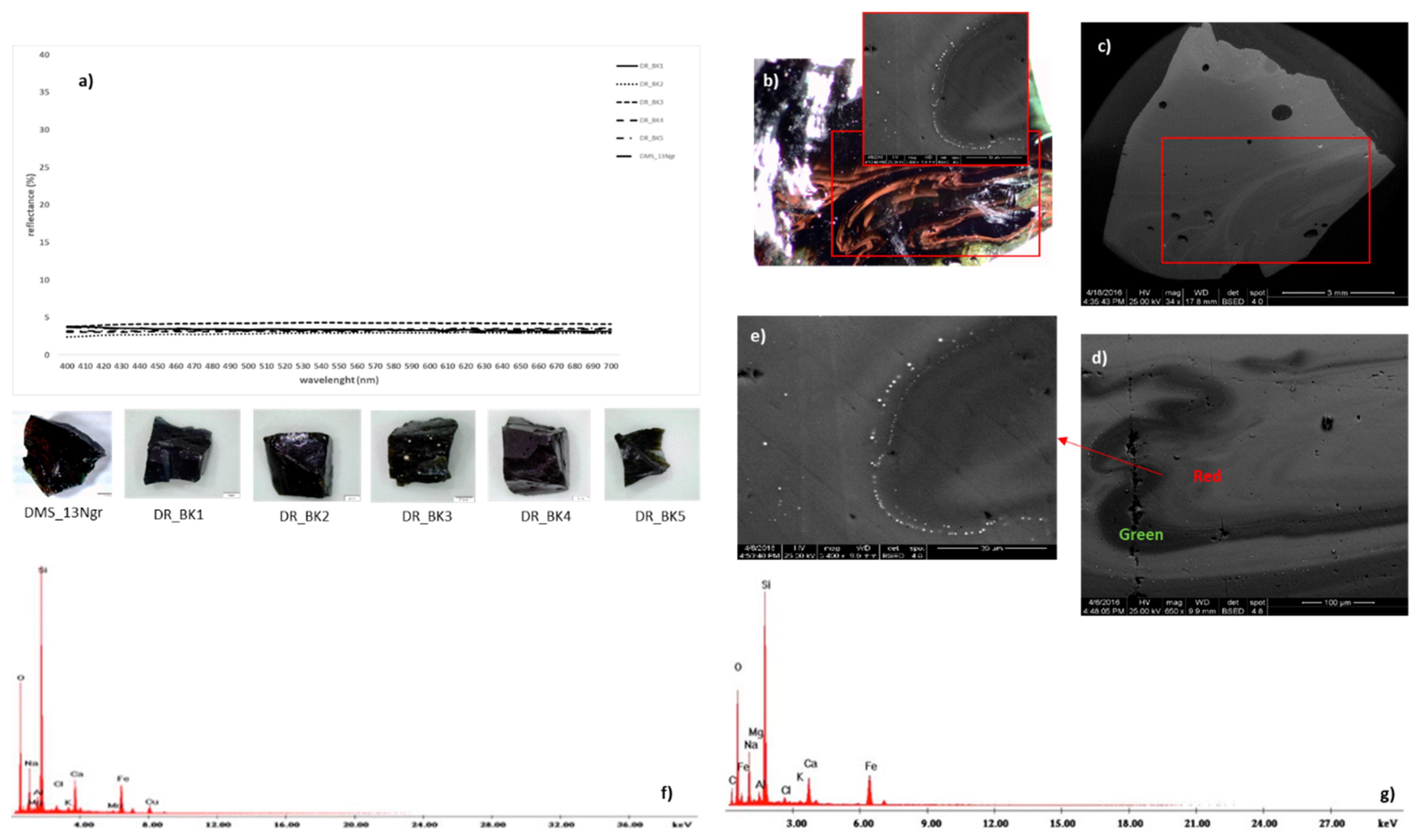Click the reflectance (%) axis title
This screenshot has height=840, width=1422.
pyautogui.click(x=31, y=204)
